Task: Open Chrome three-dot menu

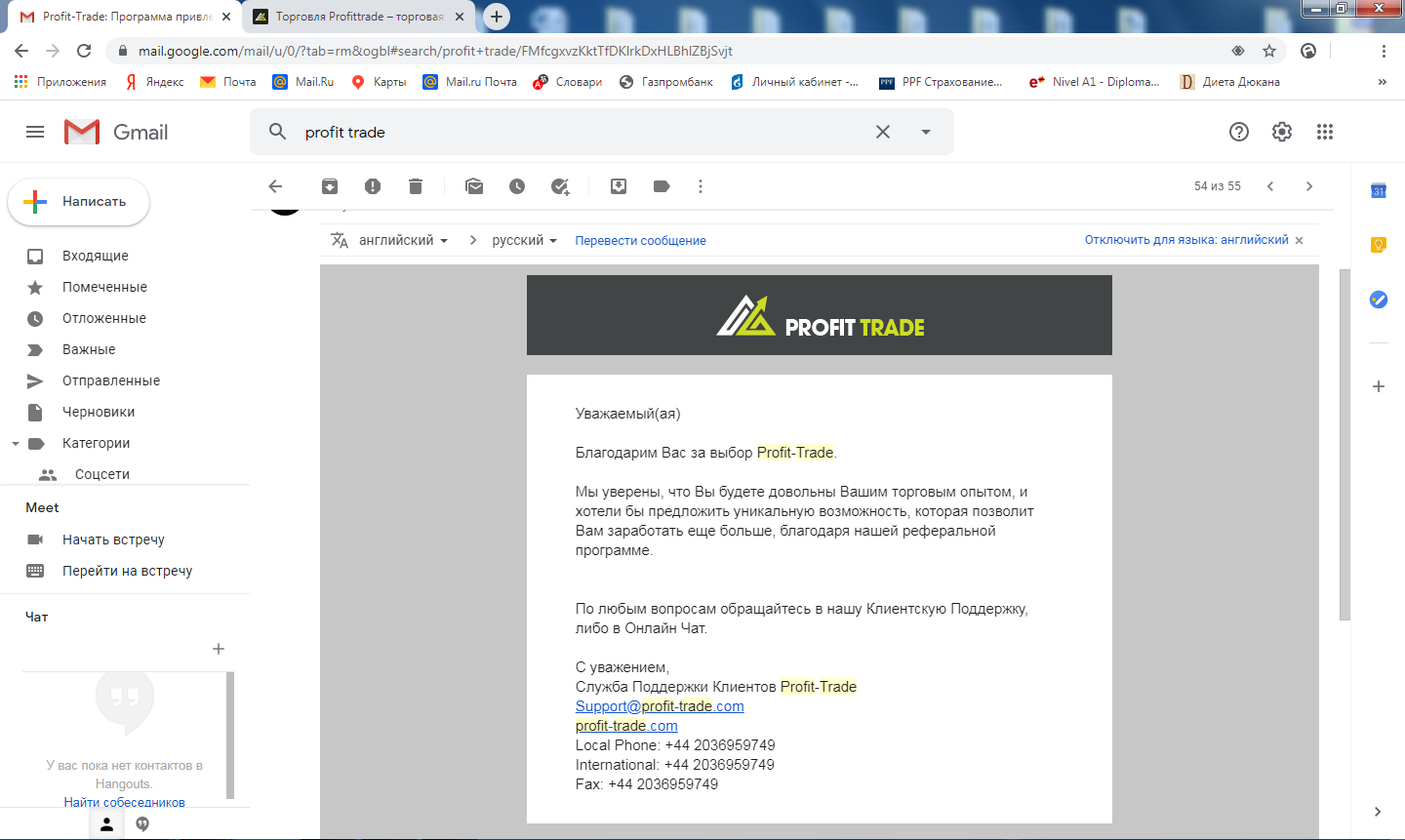Action: coord(1384,51)
